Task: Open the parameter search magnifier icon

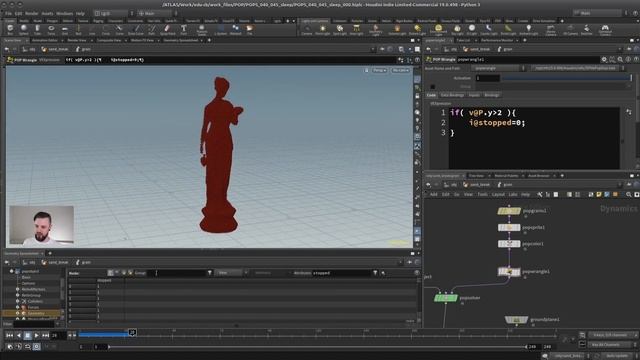Action: pyautogui.click(x=620, y=60)
